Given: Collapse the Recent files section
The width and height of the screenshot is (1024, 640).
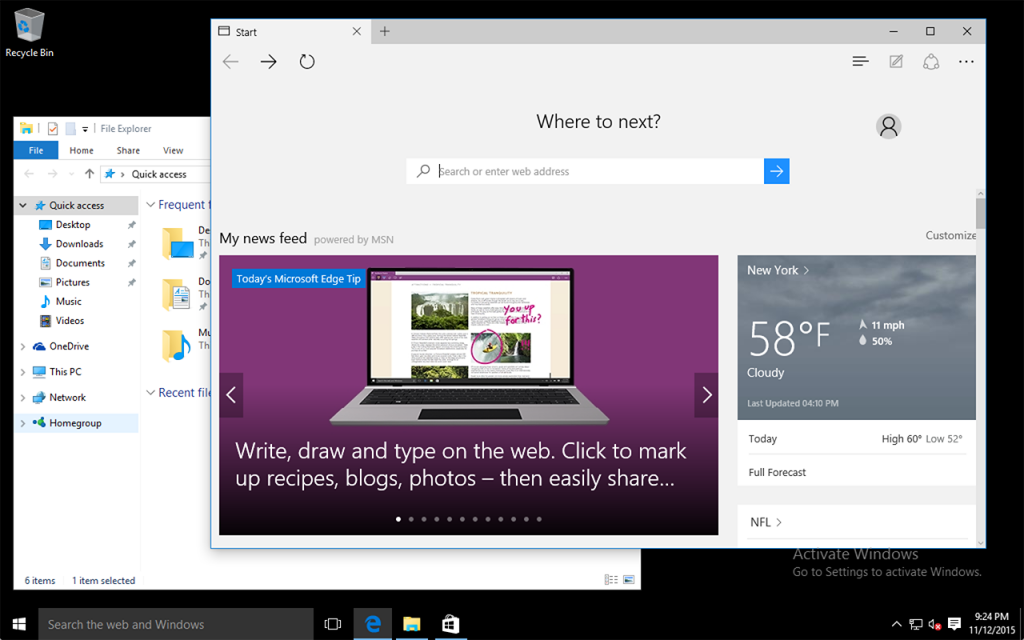Looking at the screenshot, I should (151, 392).
